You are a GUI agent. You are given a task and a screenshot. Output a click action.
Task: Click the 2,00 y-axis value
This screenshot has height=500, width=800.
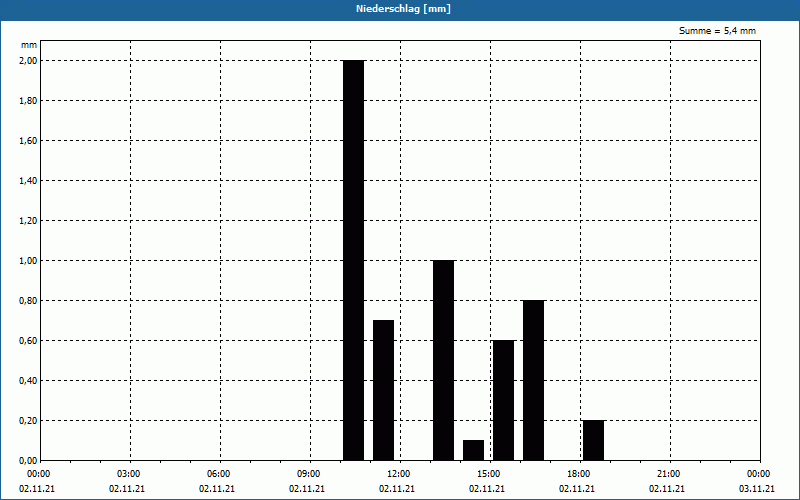pos(28,61)
